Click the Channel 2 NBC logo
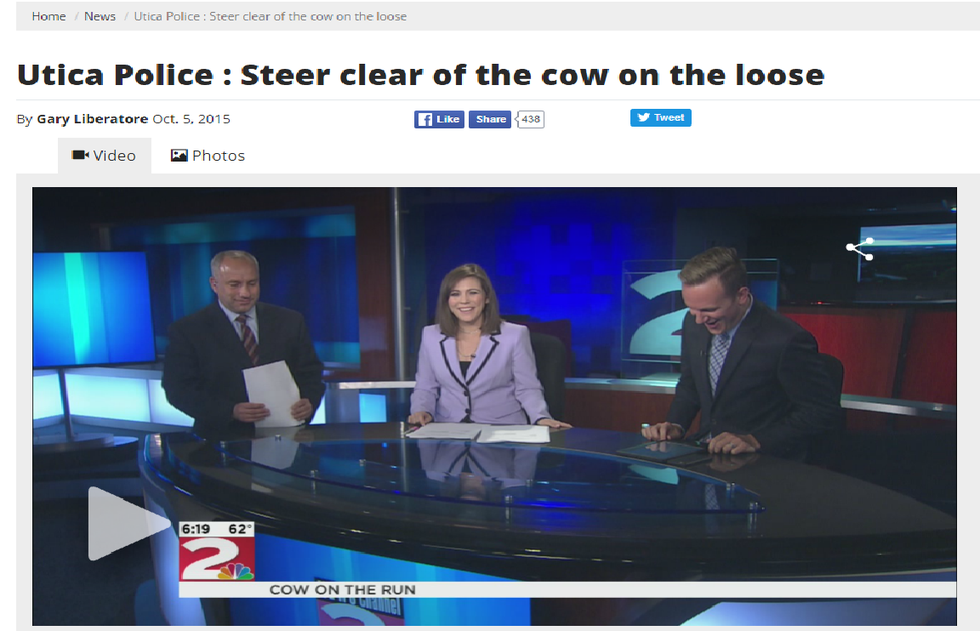The image size is (980, 631). pyautogui.click(x=217, y=558)
